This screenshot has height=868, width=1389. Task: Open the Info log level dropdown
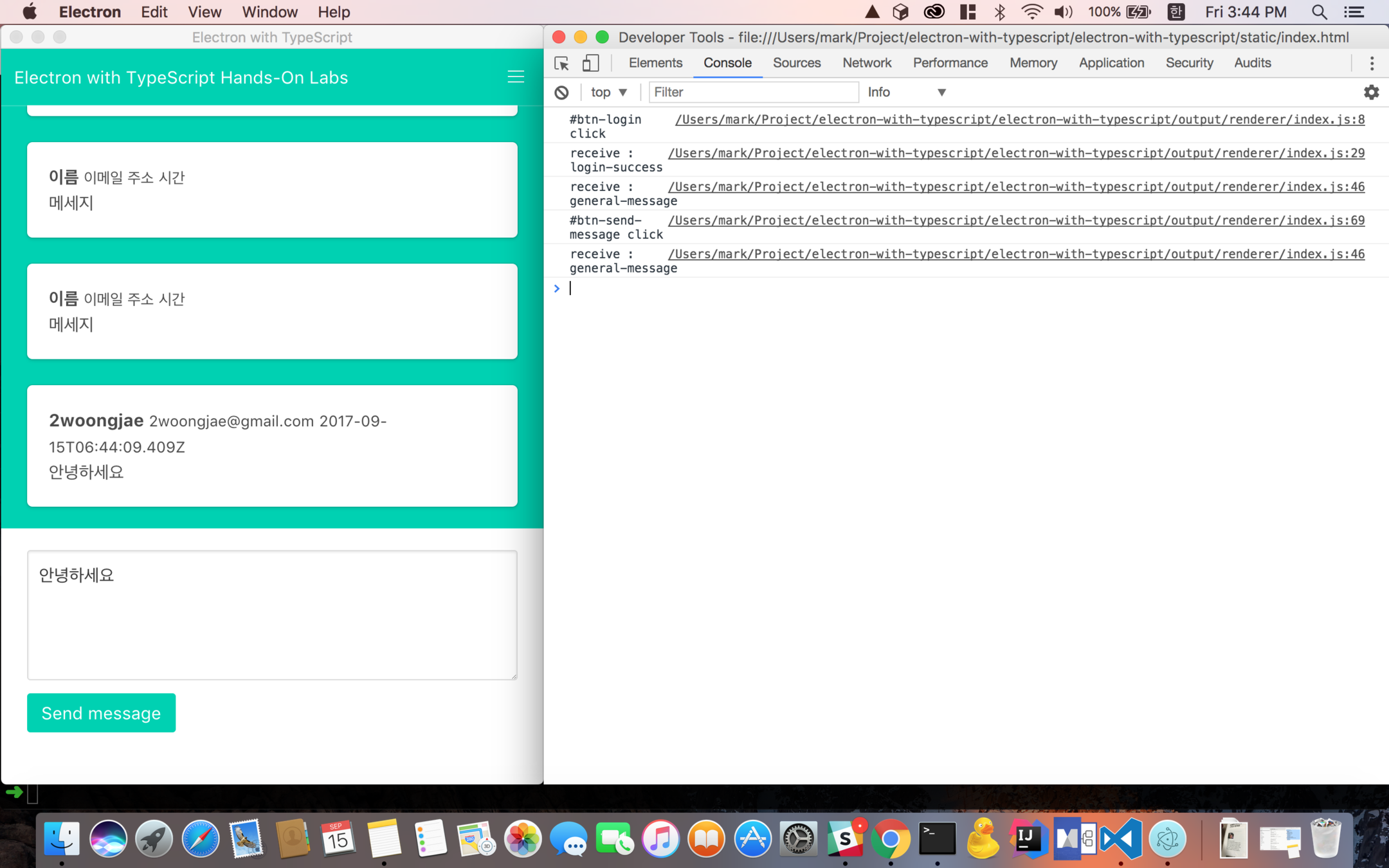pos(907,93)
